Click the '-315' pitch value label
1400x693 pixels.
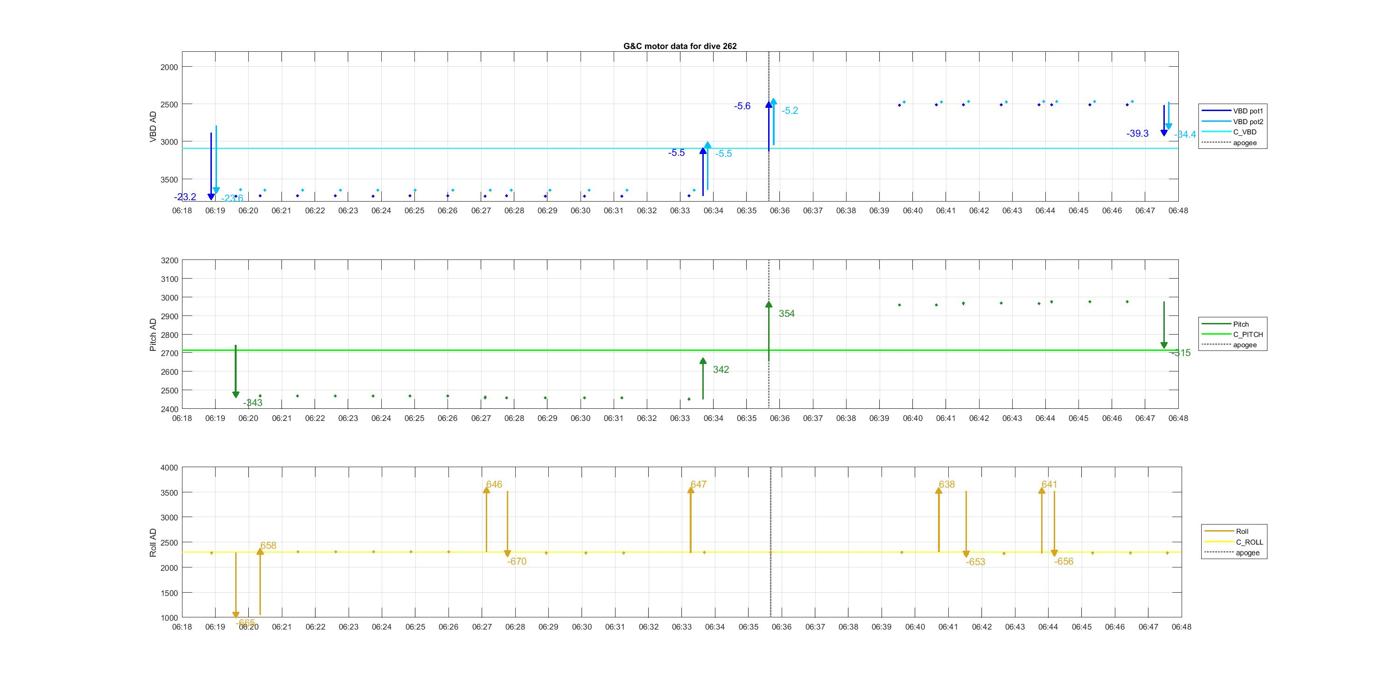click(x=1181, y=353)
